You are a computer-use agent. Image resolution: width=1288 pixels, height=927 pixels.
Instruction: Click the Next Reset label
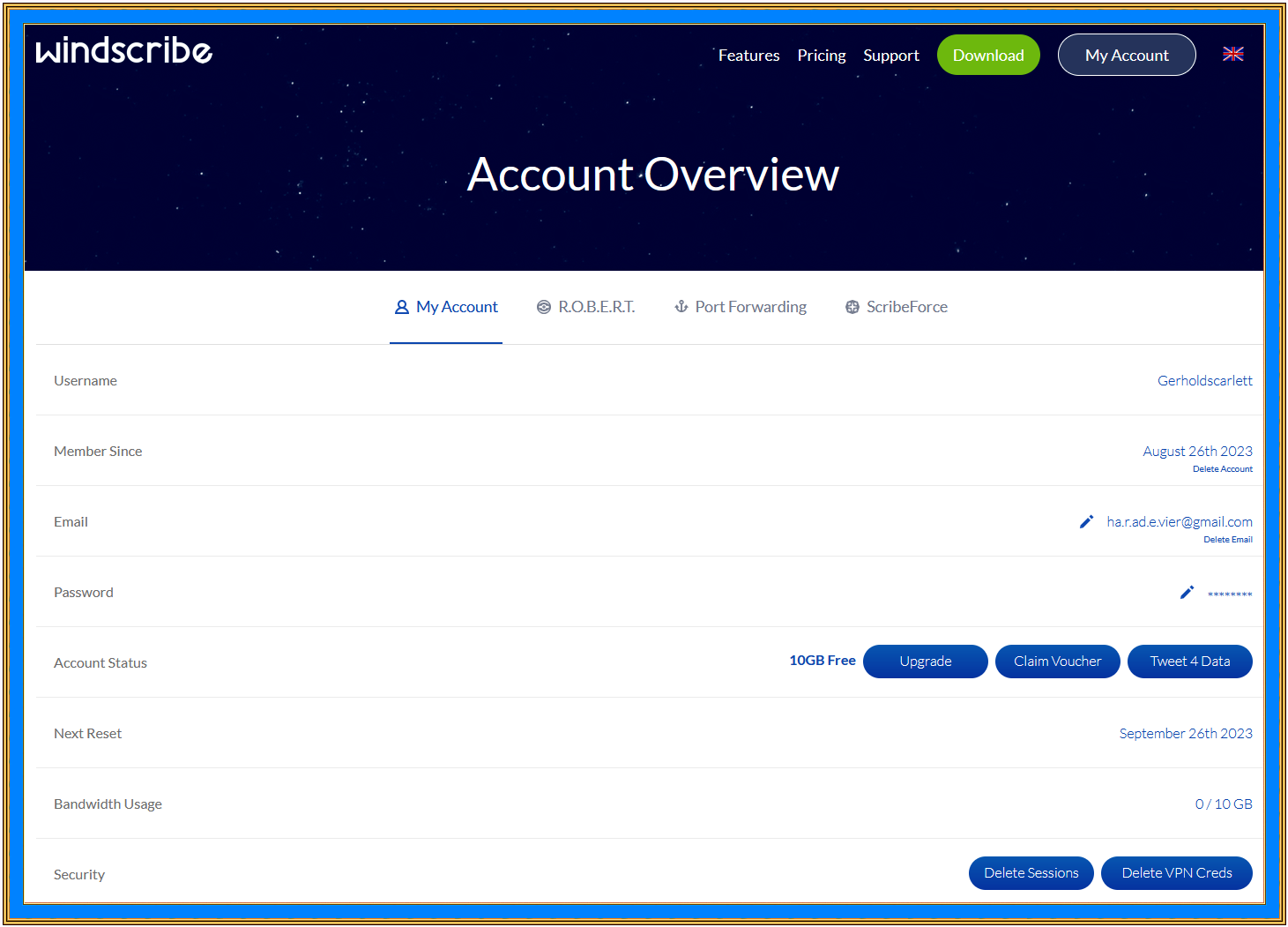[x=88, y=734]
